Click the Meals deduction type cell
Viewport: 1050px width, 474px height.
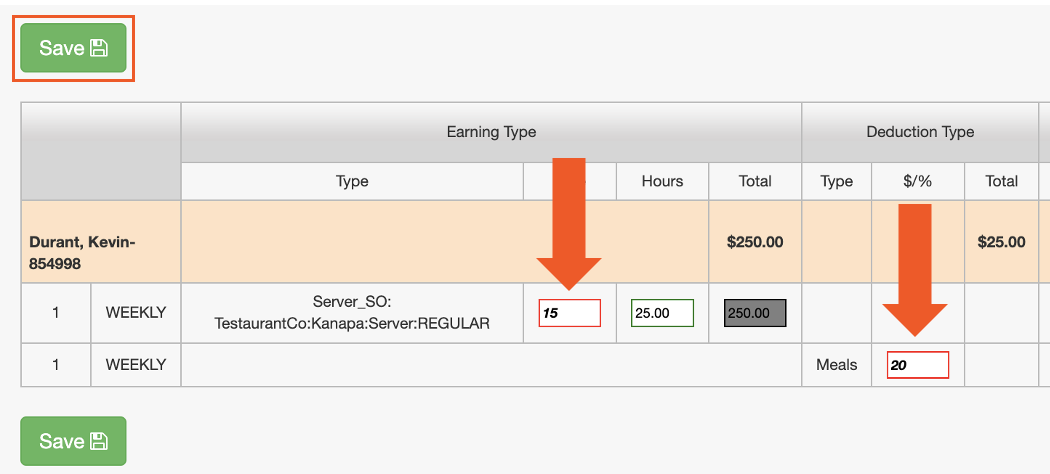tap(836, 365)
